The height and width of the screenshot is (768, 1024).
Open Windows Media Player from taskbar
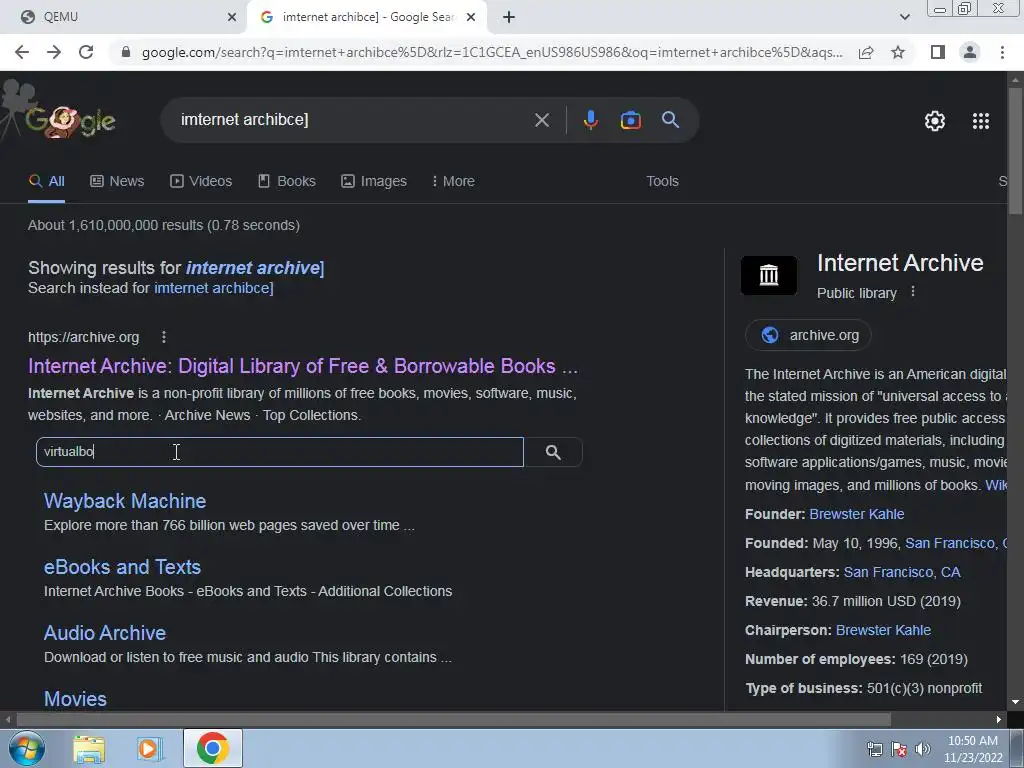(x=150, y=748)
